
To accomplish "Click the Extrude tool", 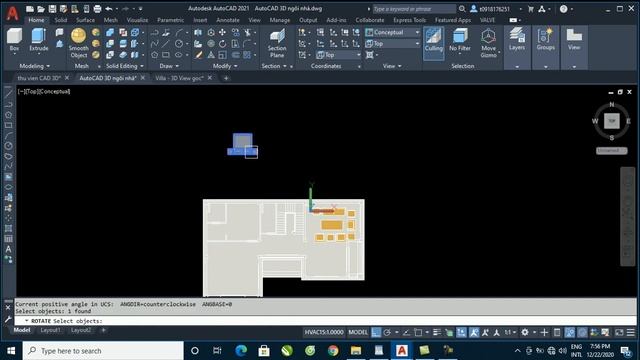I will 39,40.
